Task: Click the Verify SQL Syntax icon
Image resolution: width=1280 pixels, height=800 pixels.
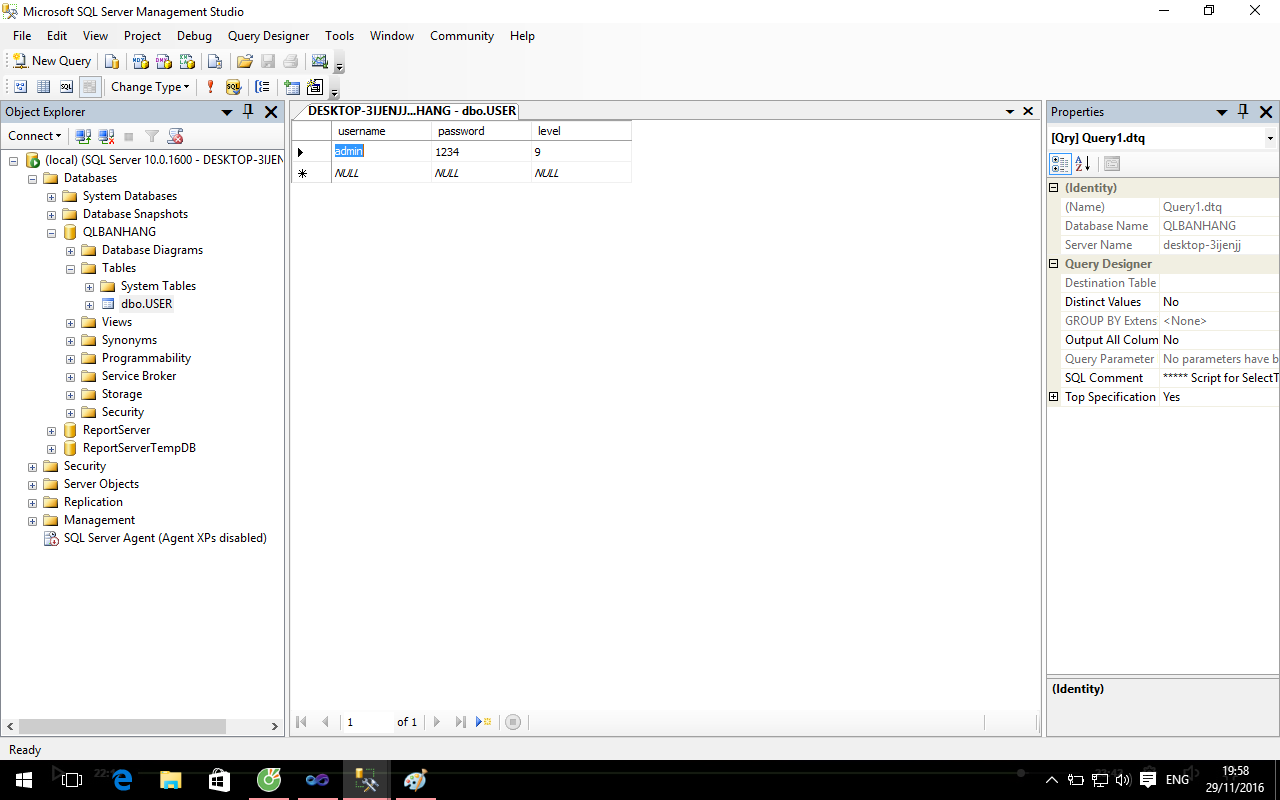Action: pyautogui.click(x=233, y=87)
